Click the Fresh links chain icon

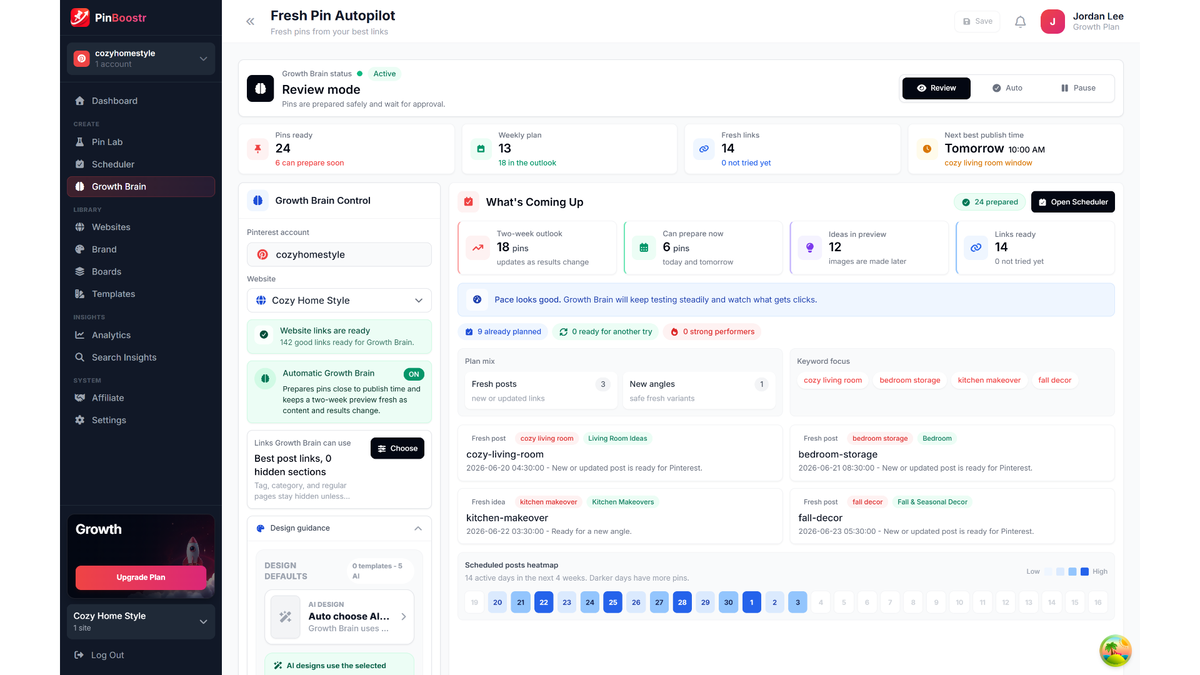[704, 148]
